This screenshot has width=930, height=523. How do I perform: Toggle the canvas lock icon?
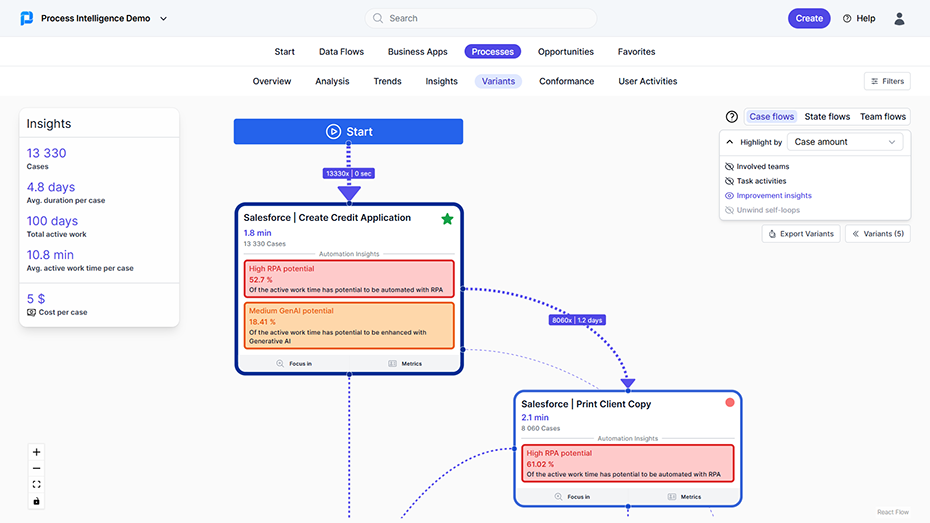pos(36,501)
